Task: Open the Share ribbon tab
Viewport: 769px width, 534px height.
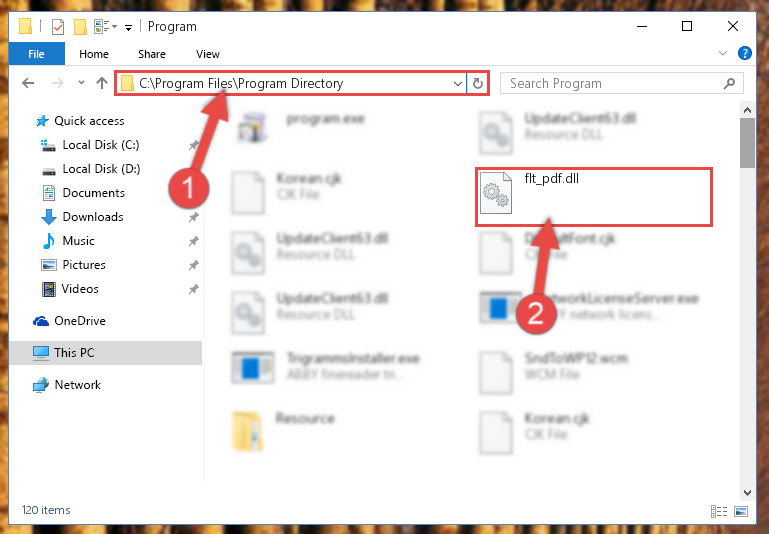Action: (x=152, y=54)
